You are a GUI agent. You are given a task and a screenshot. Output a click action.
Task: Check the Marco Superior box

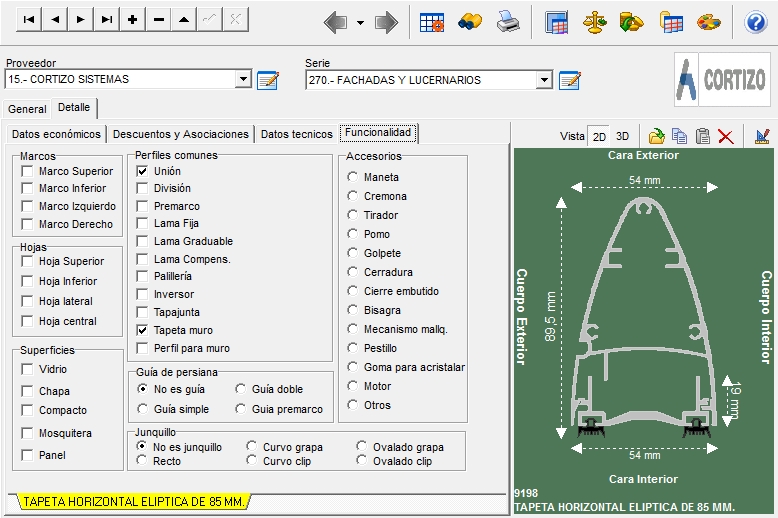pyautogui.click(x=27, y=171)
